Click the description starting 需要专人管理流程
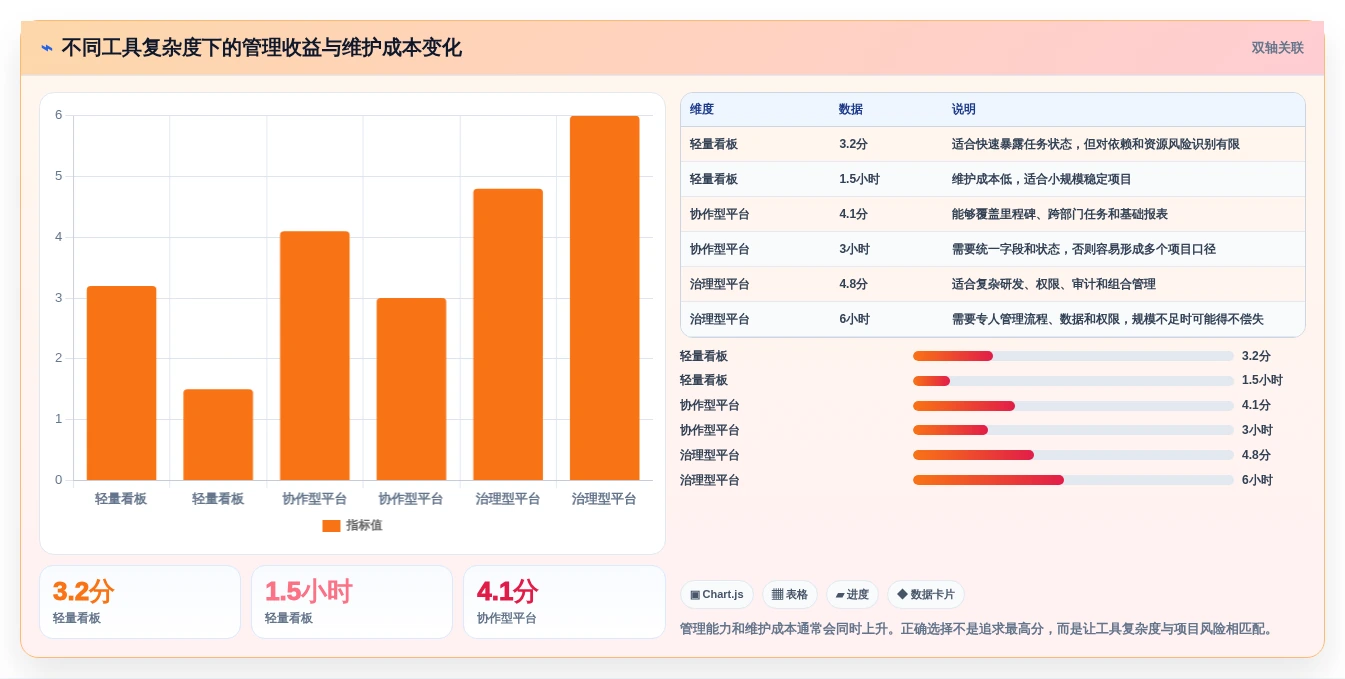The width and height of the screenshot is (1345, 679). [x=1107, y=319]
